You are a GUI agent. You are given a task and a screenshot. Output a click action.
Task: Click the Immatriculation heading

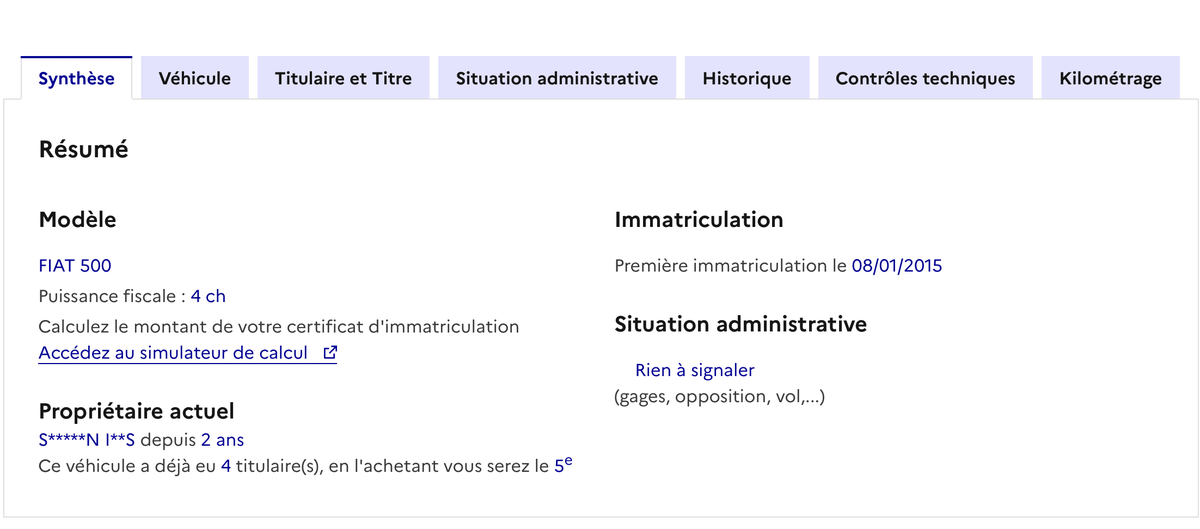698,220
